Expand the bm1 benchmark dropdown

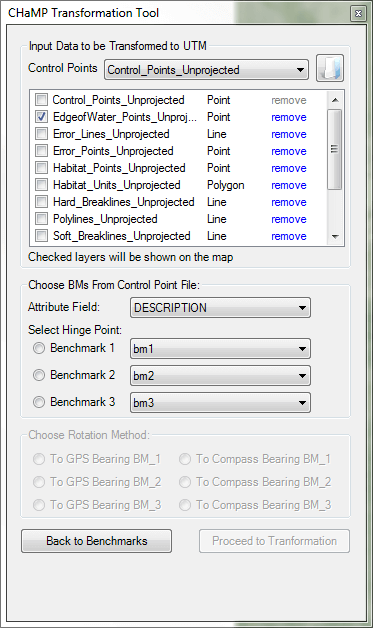[220, 349]
